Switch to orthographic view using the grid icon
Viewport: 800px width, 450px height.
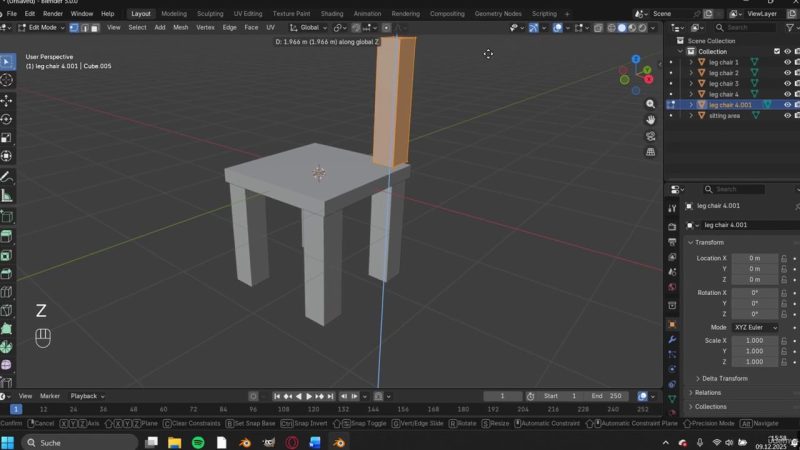pos(651,152)
